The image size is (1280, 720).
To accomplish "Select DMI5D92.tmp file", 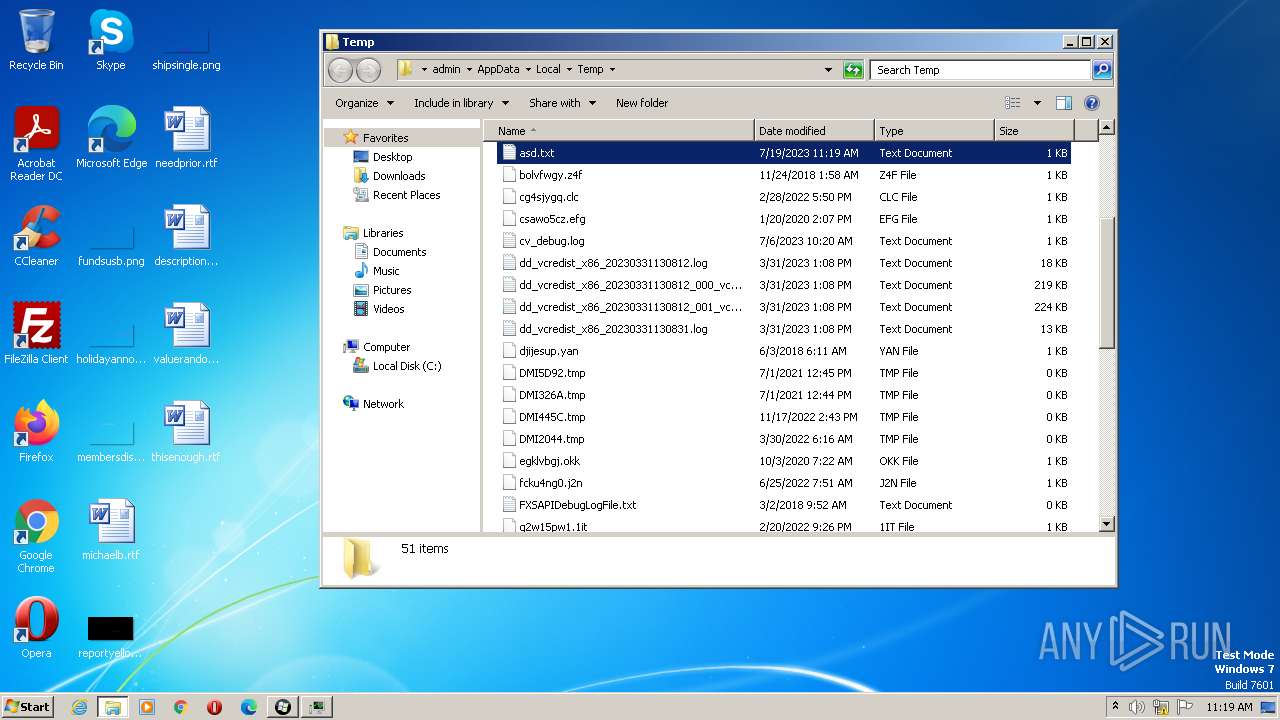I will point(784,373).
